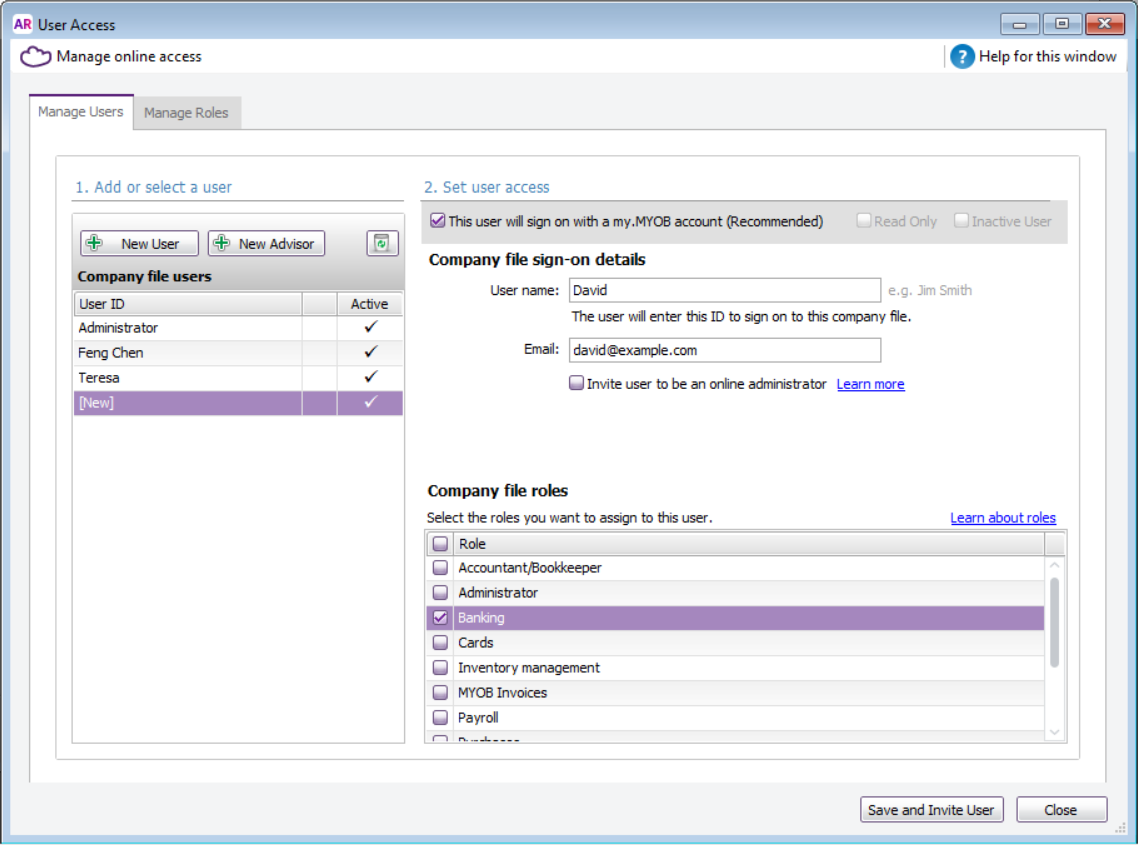
Task: Toggle my.MYOB account sign-on checkbox
Action: click(437, 221)
